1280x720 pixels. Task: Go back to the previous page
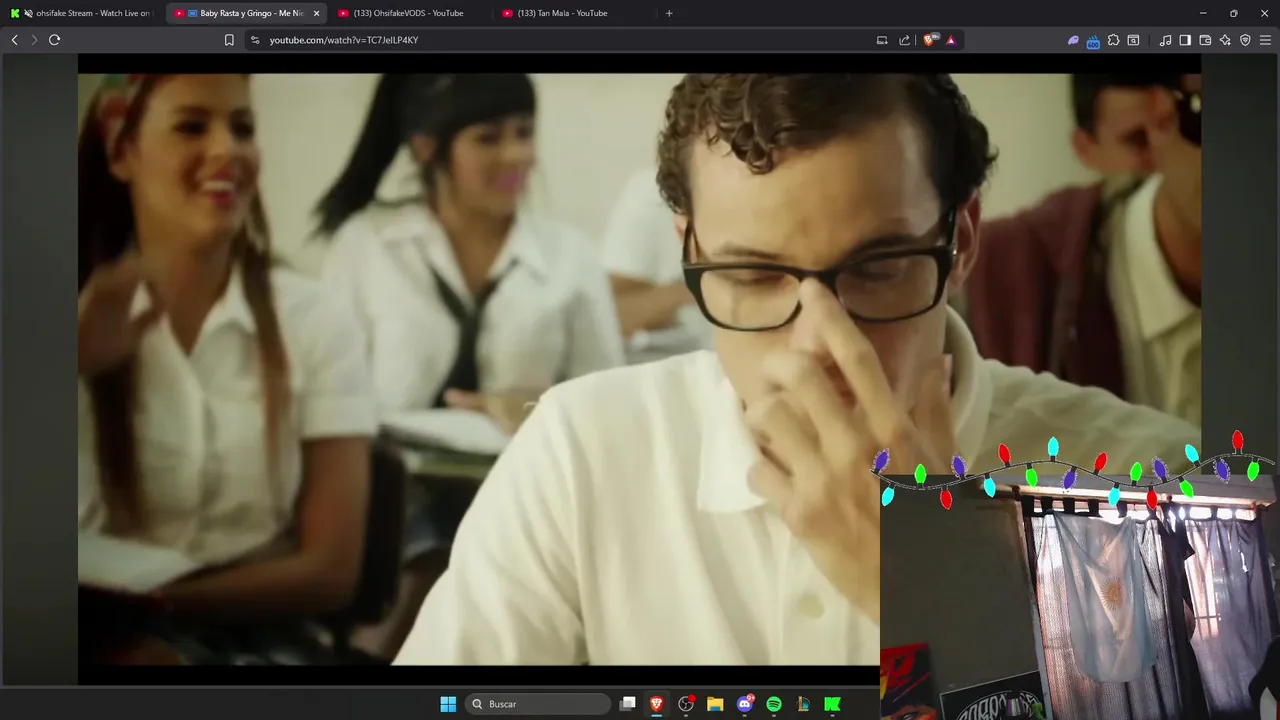point(14,40)
